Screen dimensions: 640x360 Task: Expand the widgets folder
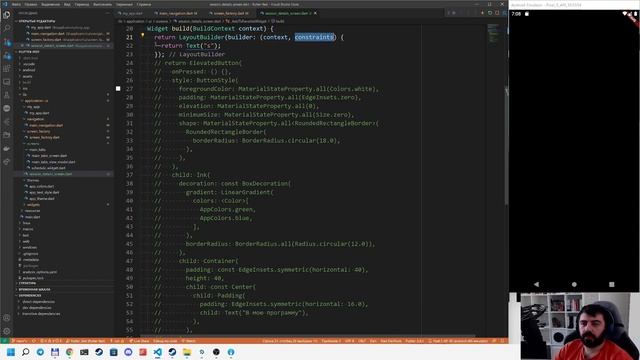point(33,205)
